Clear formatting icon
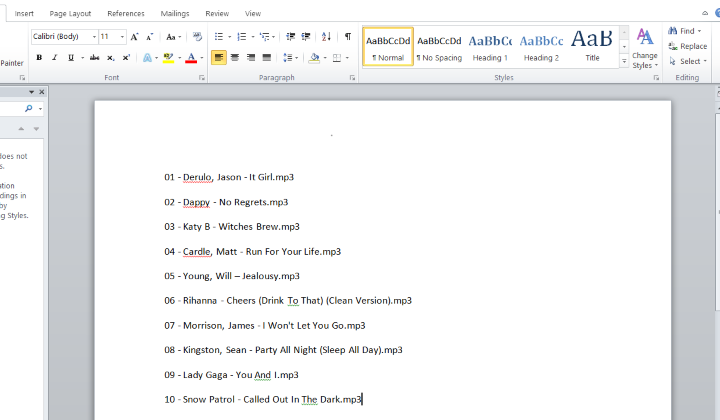 pos(197,37)
